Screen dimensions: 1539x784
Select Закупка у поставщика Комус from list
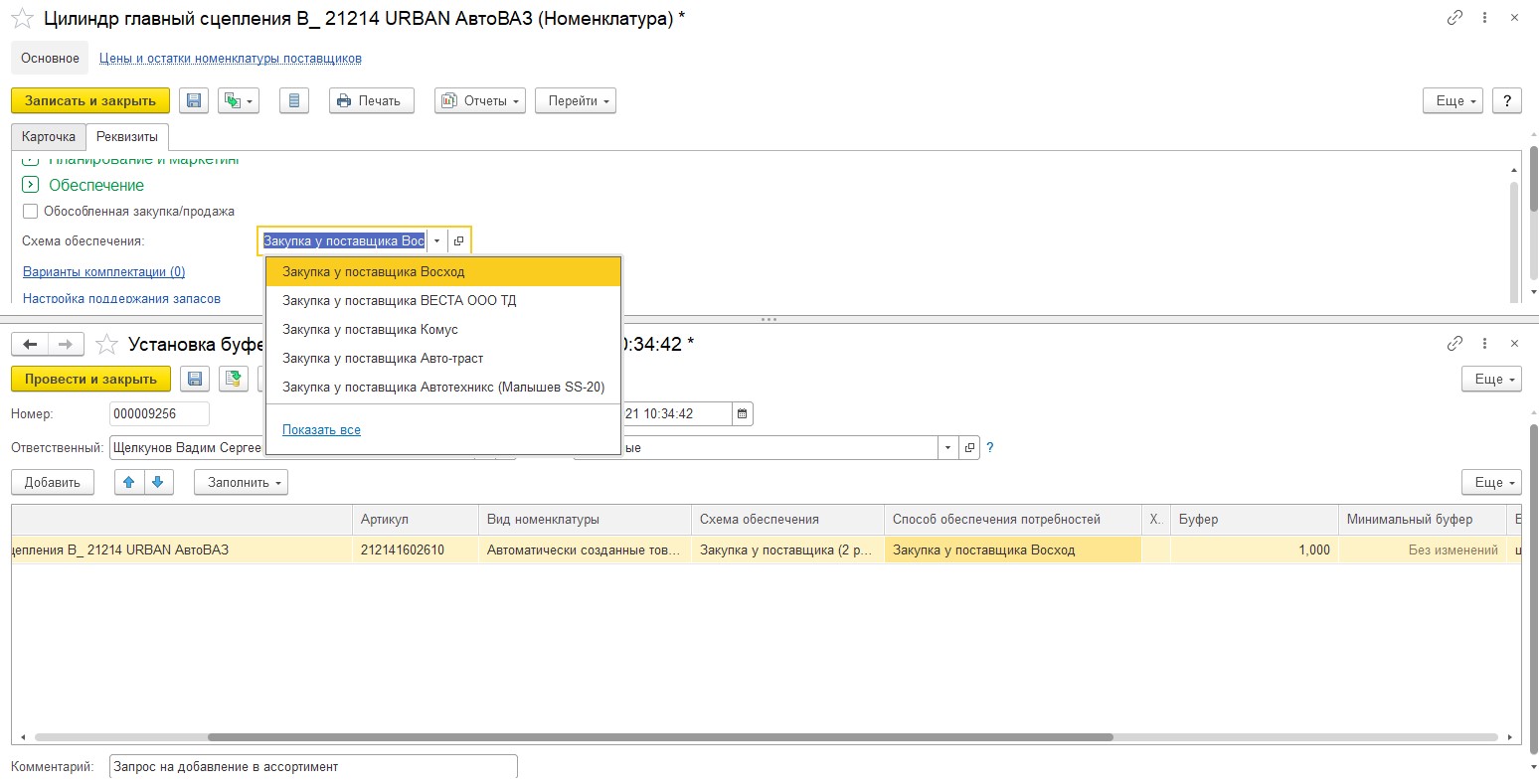(x=370, y=329)
